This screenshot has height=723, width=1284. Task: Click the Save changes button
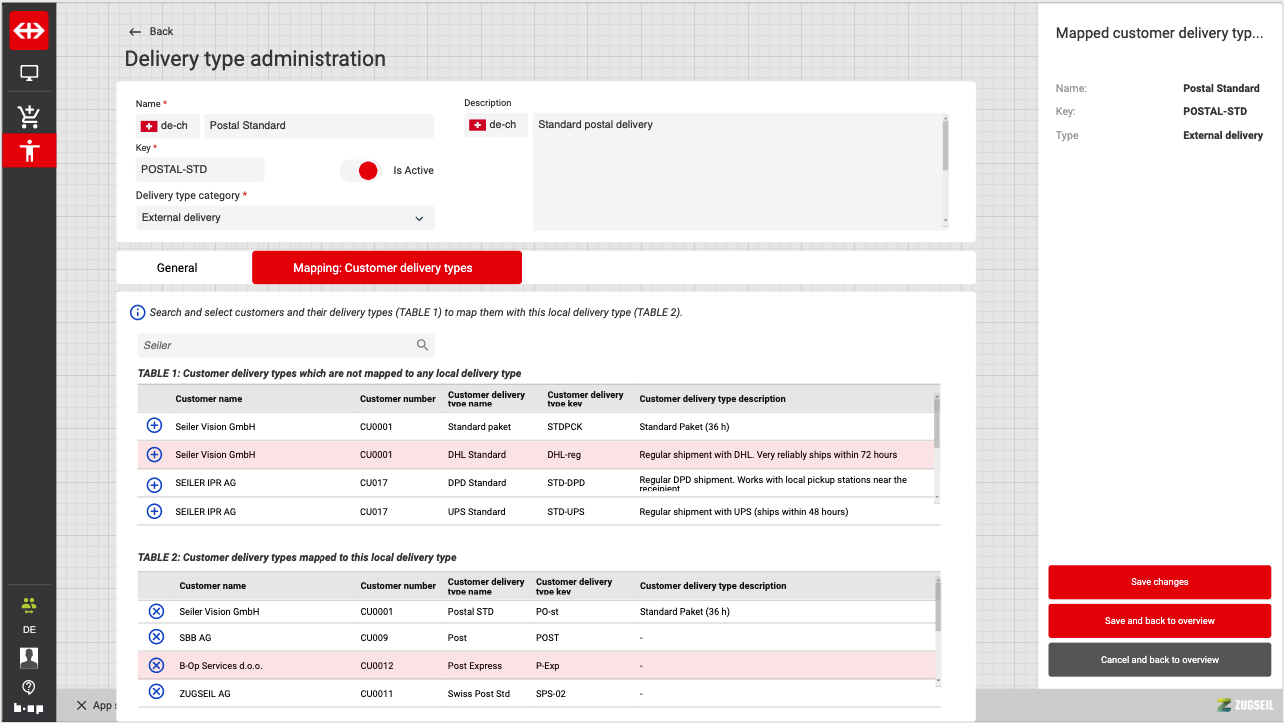click(1159, 582)
